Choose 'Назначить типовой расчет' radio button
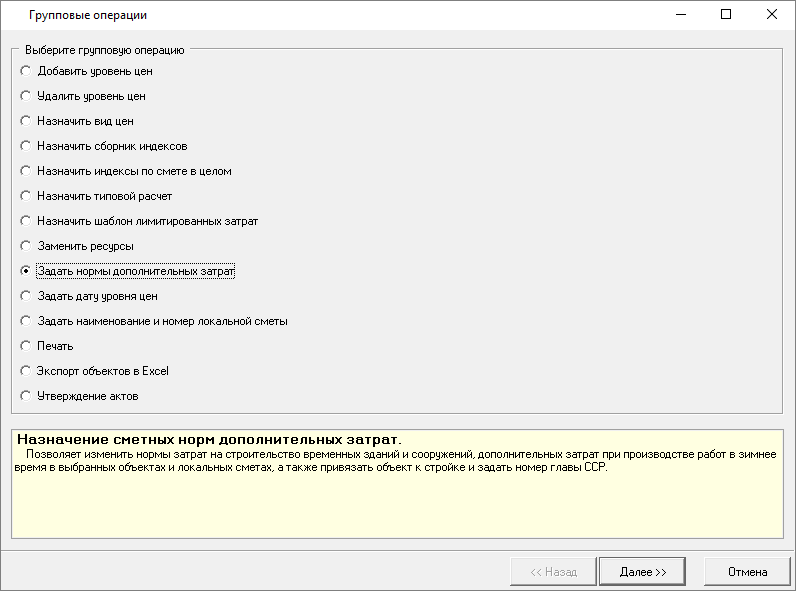This screenshot has width=796, height=591. point(26,196)
